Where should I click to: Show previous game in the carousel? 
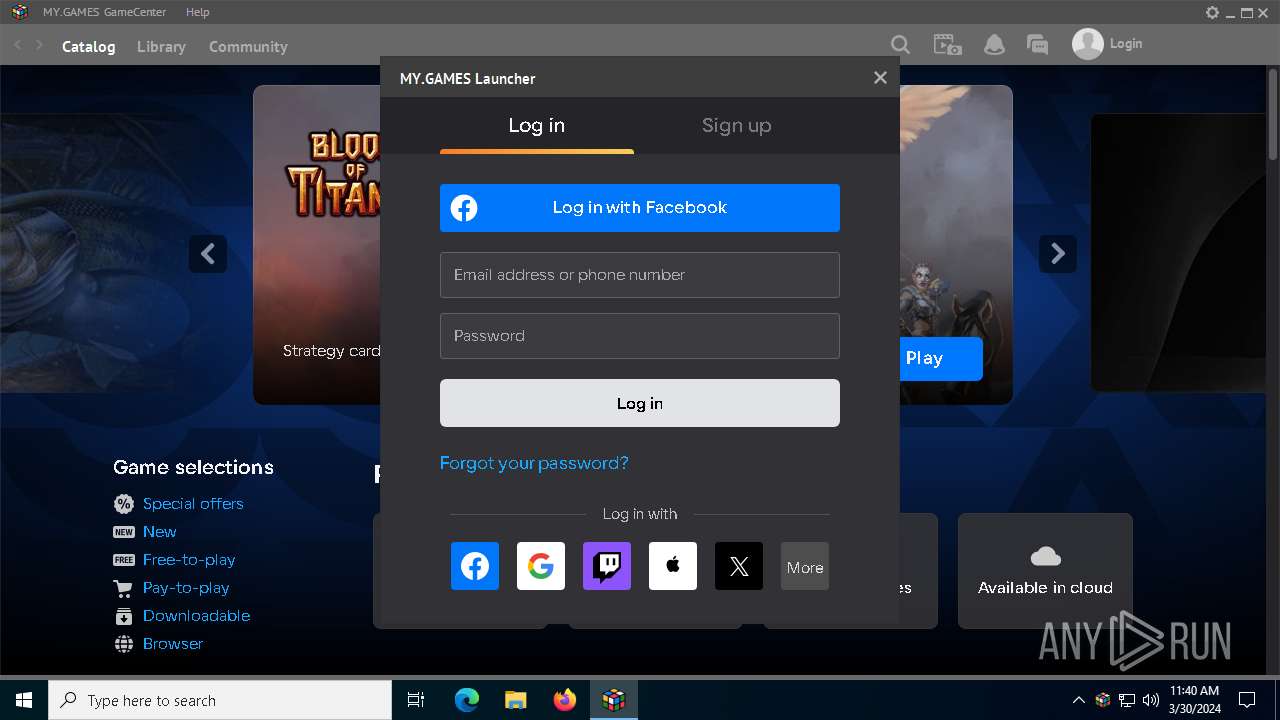tap(208, 254)
